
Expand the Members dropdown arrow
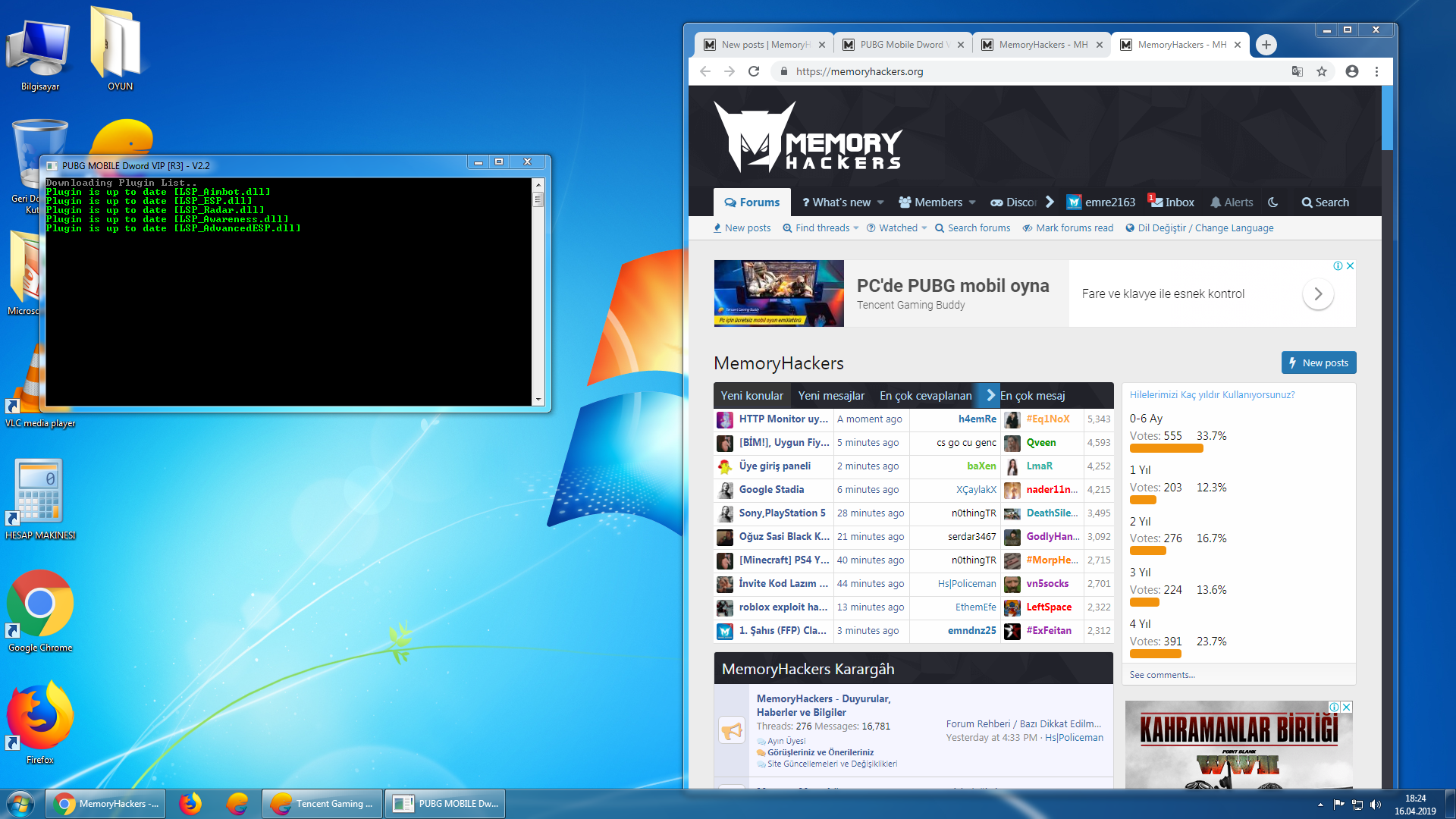972,202
